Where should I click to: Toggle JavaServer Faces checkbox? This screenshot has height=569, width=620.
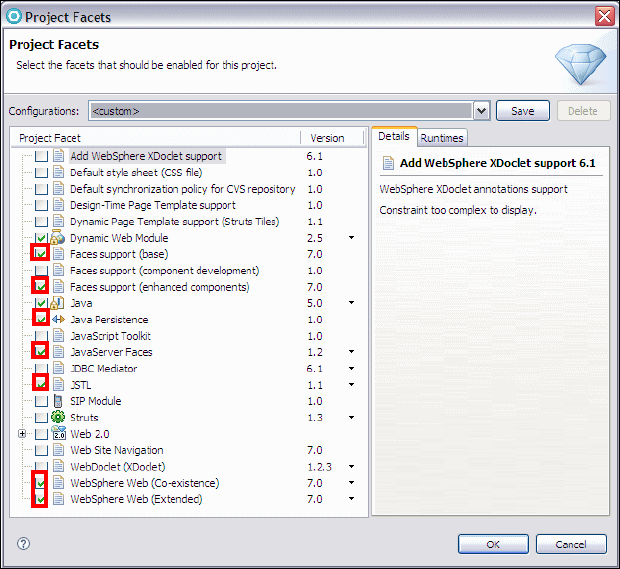41,351
